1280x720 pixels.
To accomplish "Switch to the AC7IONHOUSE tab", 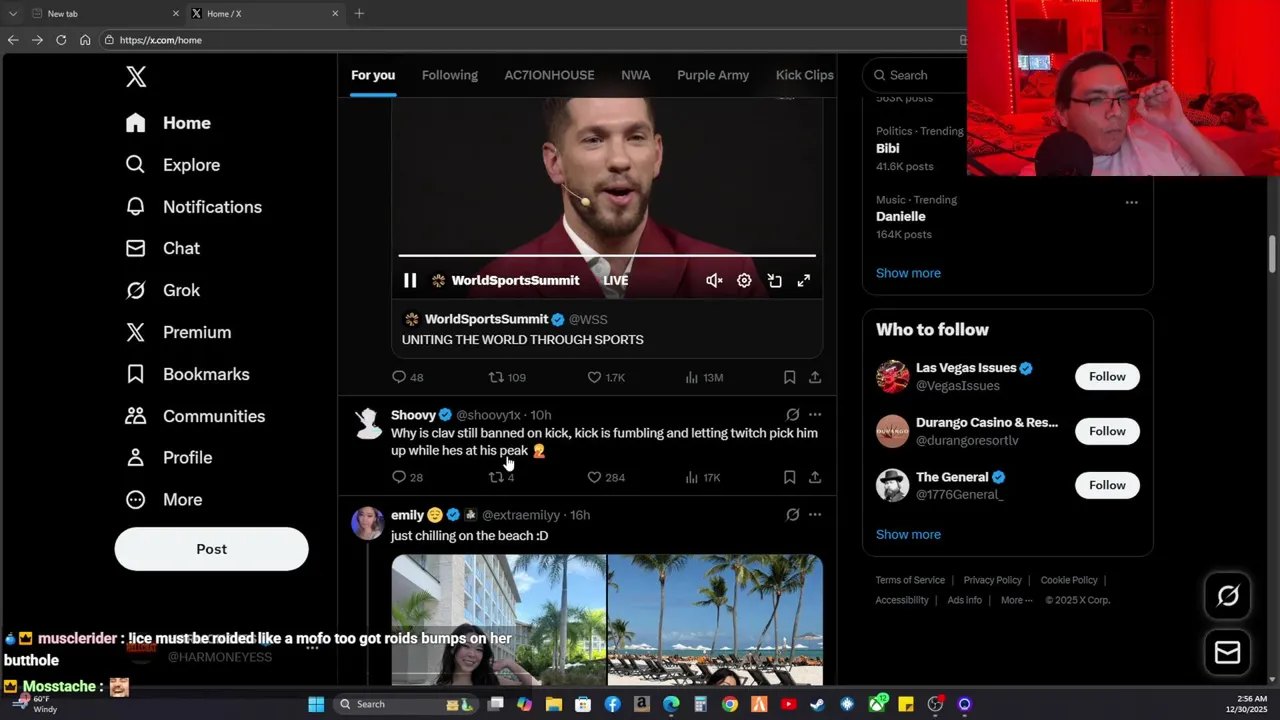I will point(549,75).
